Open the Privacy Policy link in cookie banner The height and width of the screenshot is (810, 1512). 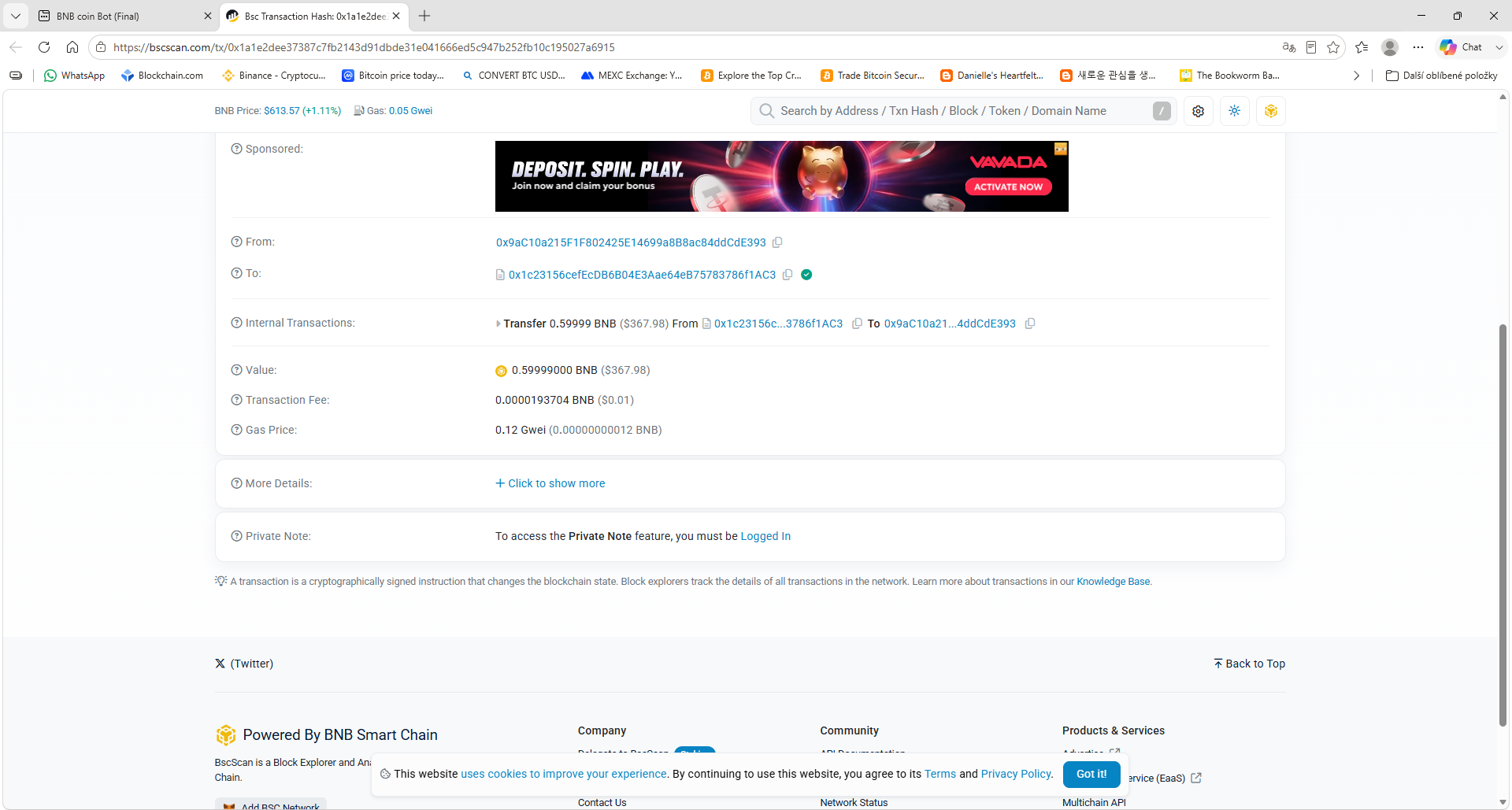(1016, 774)
